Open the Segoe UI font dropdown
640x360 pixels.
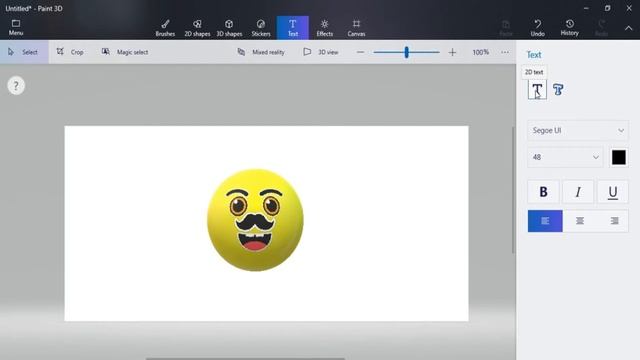[578, 130]
